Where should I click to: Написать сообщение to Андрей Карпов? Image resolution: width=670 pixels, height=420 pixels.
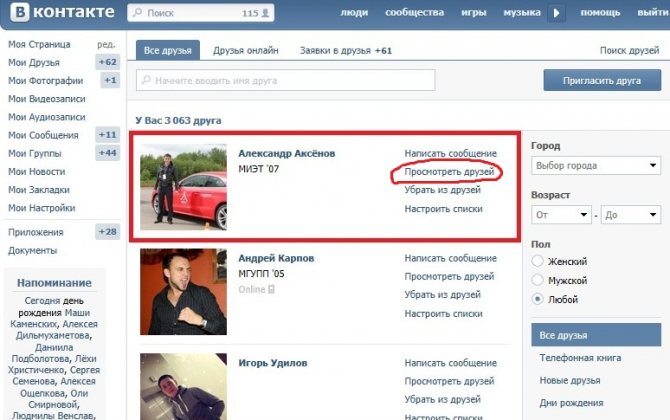point(450,258)
